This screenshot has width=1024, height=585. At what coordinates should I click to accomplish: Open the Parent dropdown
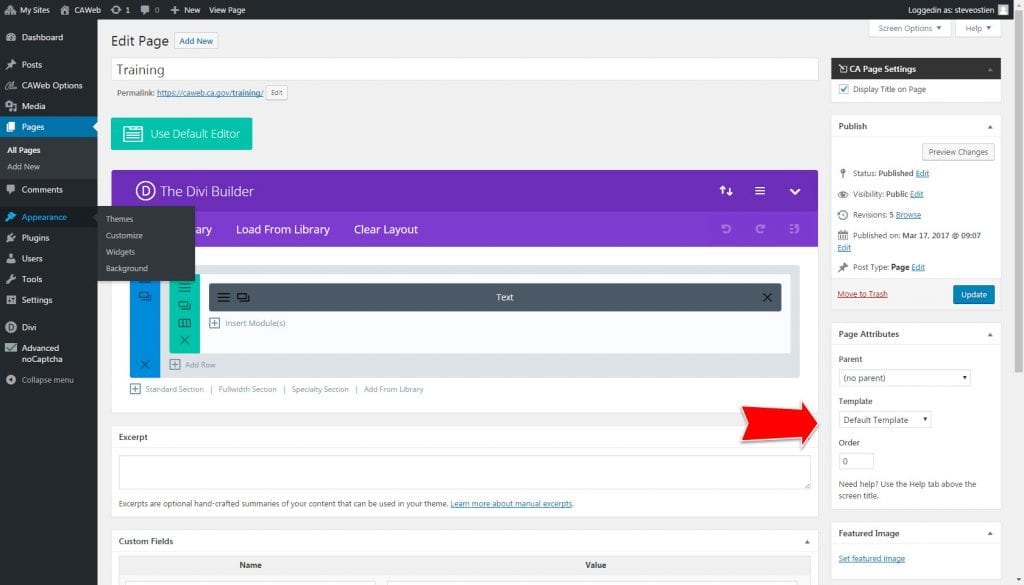click(903, 378)
